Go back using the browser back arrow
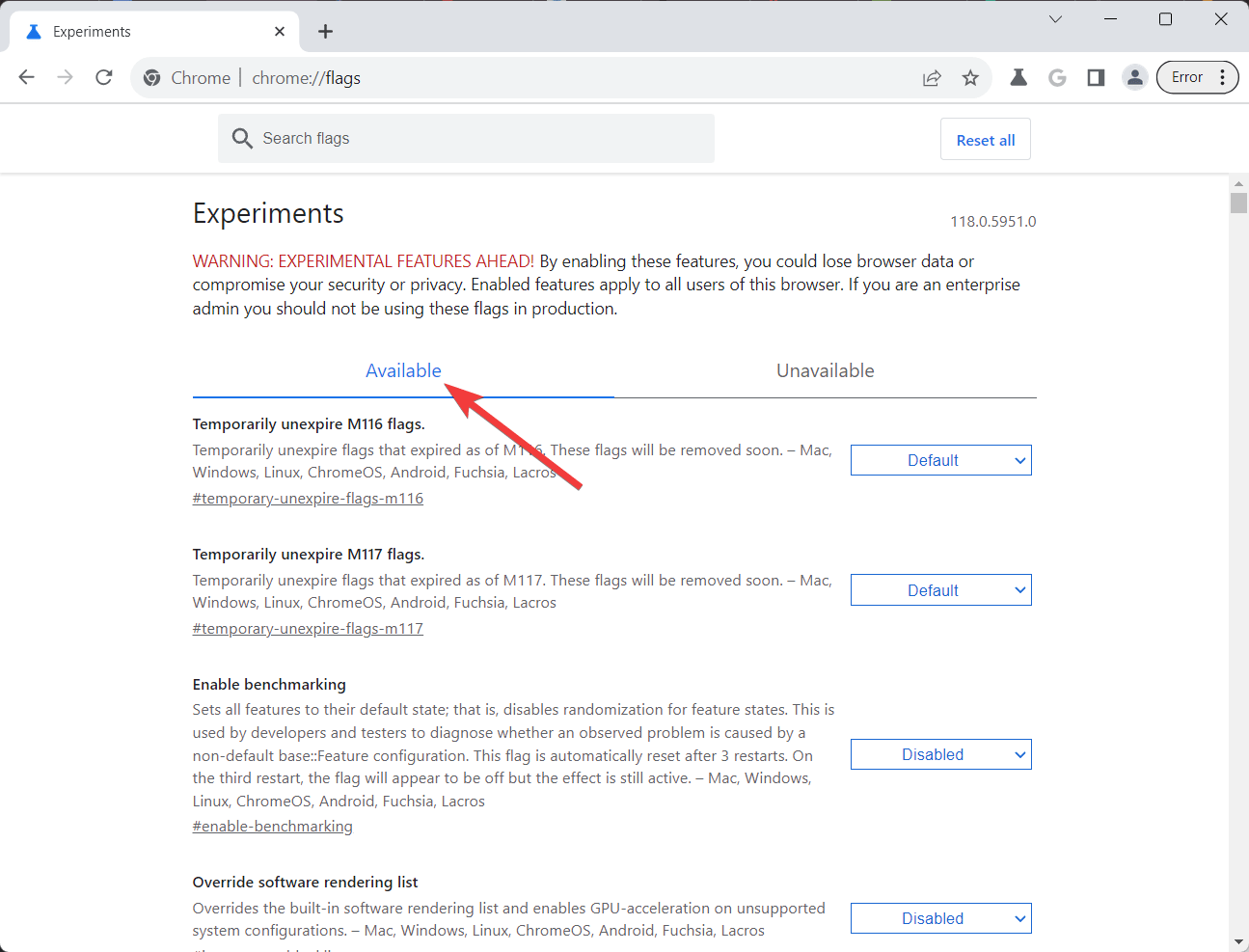Image resolution: width=1249 pixels, height=952 pixels. 27,77
